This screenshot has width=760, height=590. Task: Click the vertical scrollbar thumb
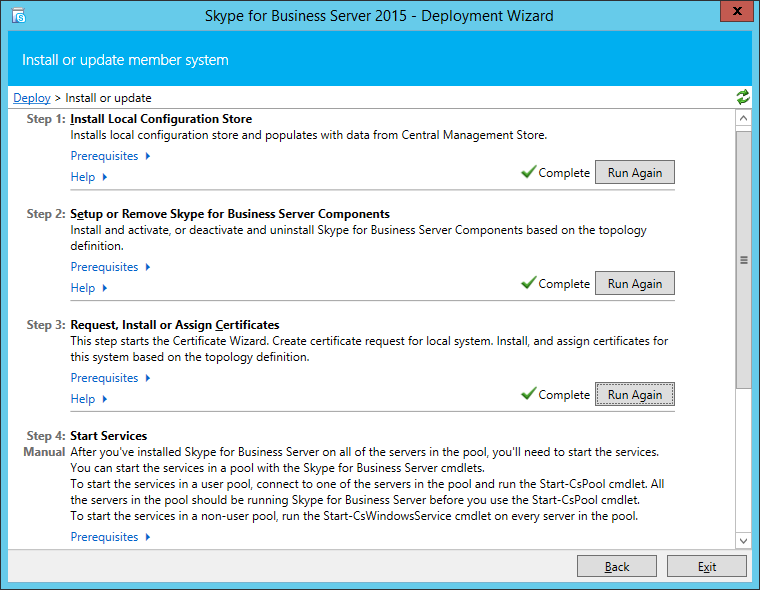(x=743, y=260)
